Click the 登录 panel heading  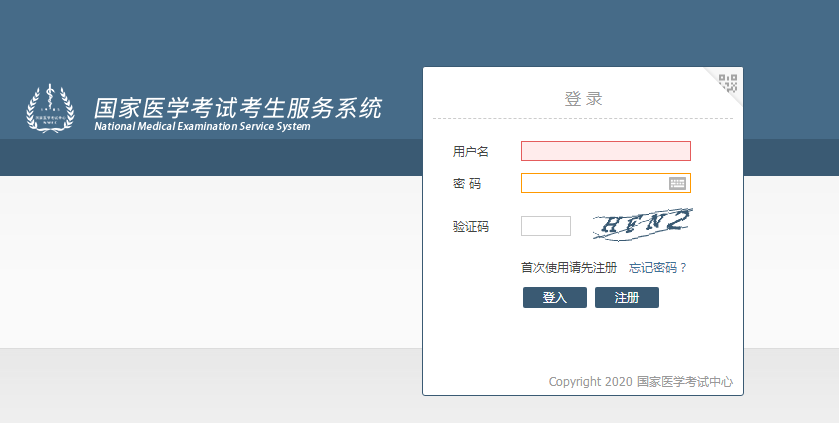click(x=583, y=99)
